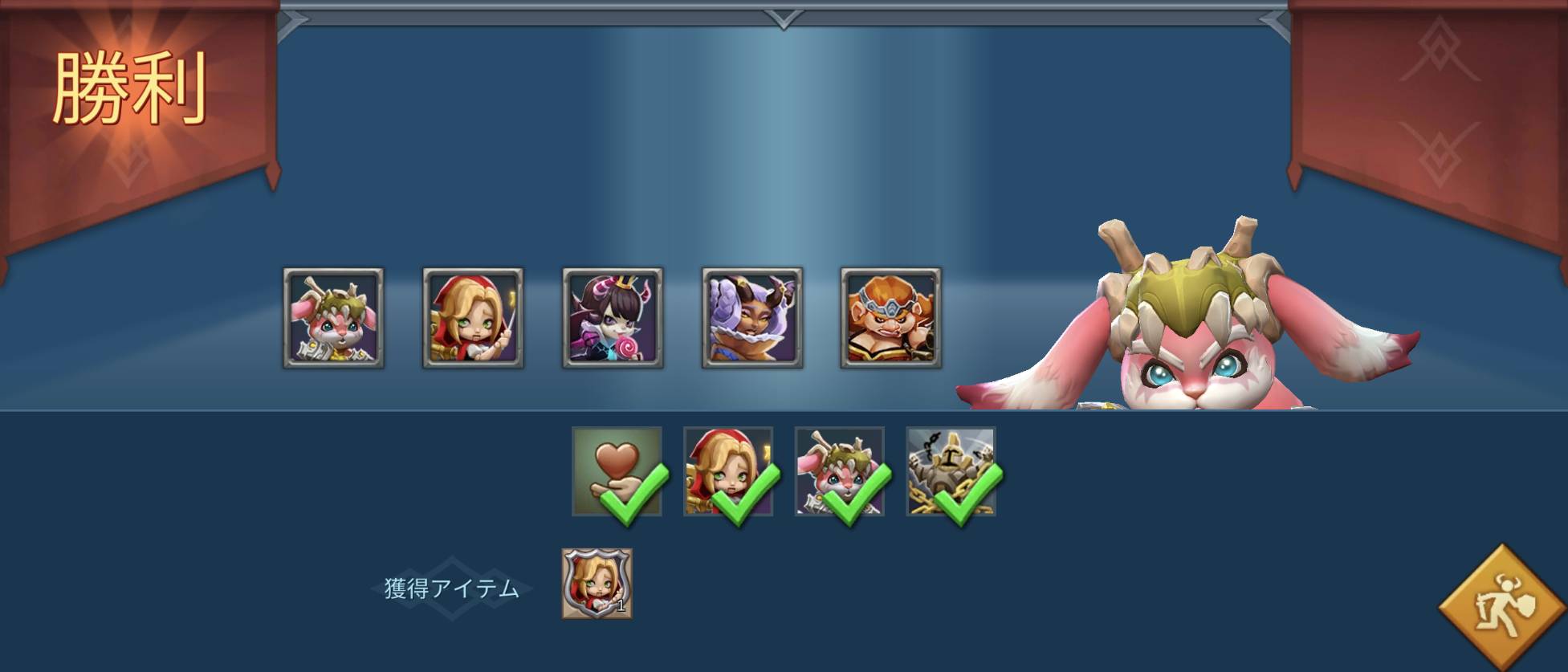
Task: Click the top-right corner bracket arrow
Action: click(x=1276, y=22)
